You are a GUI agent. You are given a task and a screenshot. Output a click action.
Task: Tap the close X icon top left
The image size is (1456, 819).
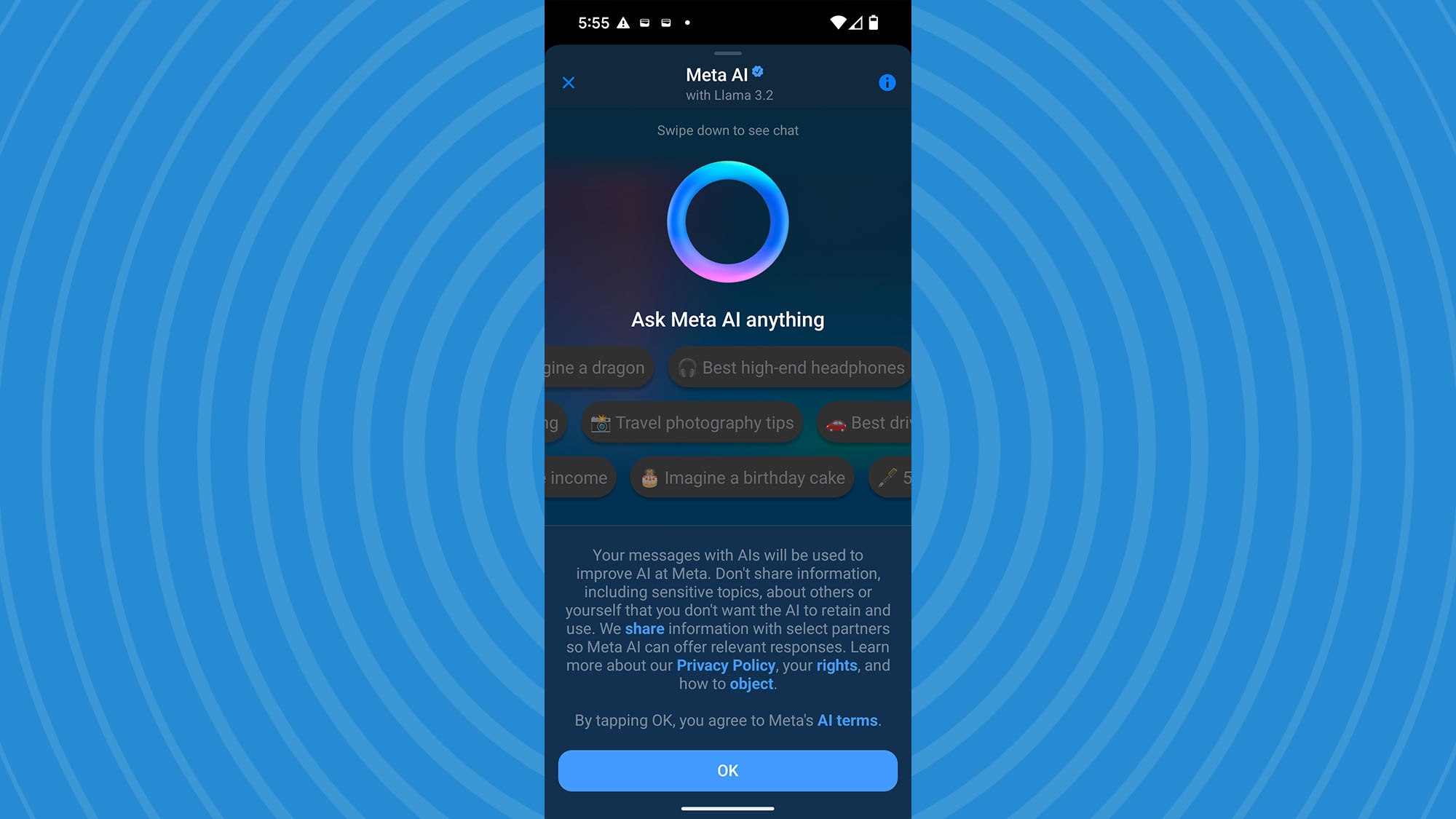pyautogui.click(x=568, y=82)
